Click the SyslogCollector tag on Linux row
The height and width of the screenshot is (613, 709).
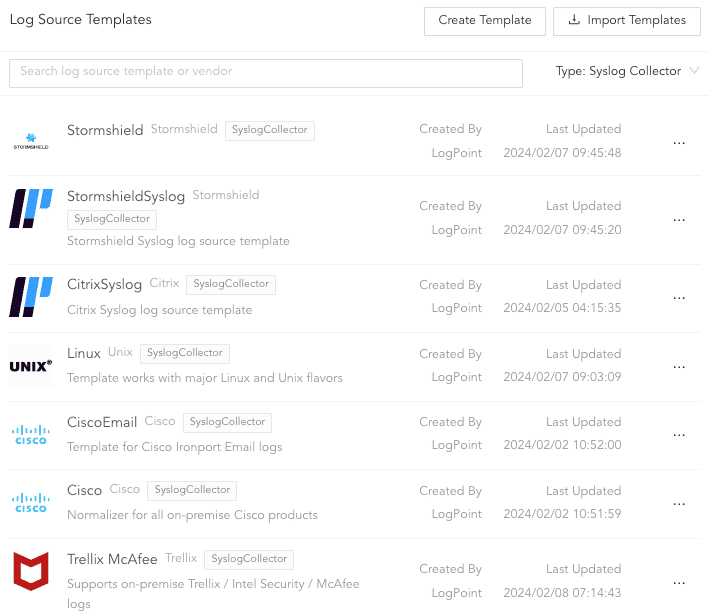click(184, 353)
